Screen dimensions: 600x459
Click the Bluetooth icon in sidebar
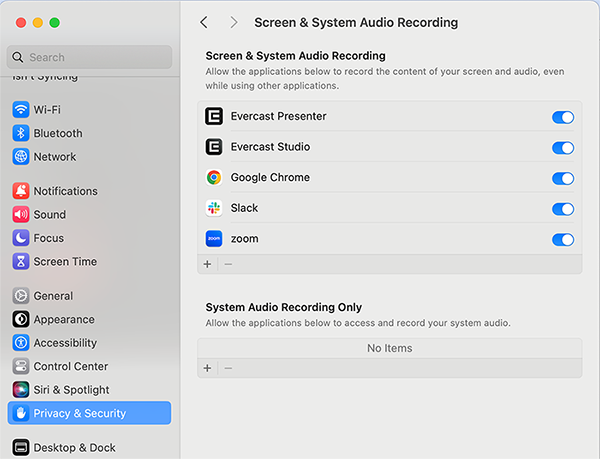point(21,133)
